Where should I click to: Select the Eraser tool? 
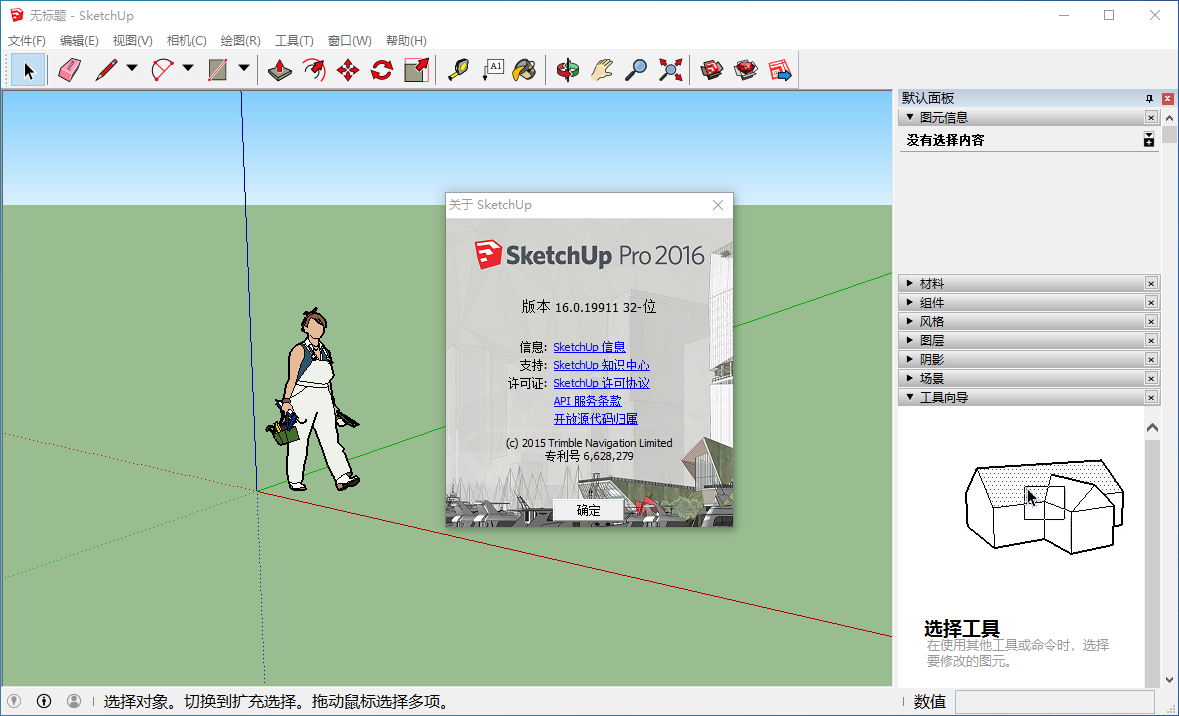(x=69, y=71)
